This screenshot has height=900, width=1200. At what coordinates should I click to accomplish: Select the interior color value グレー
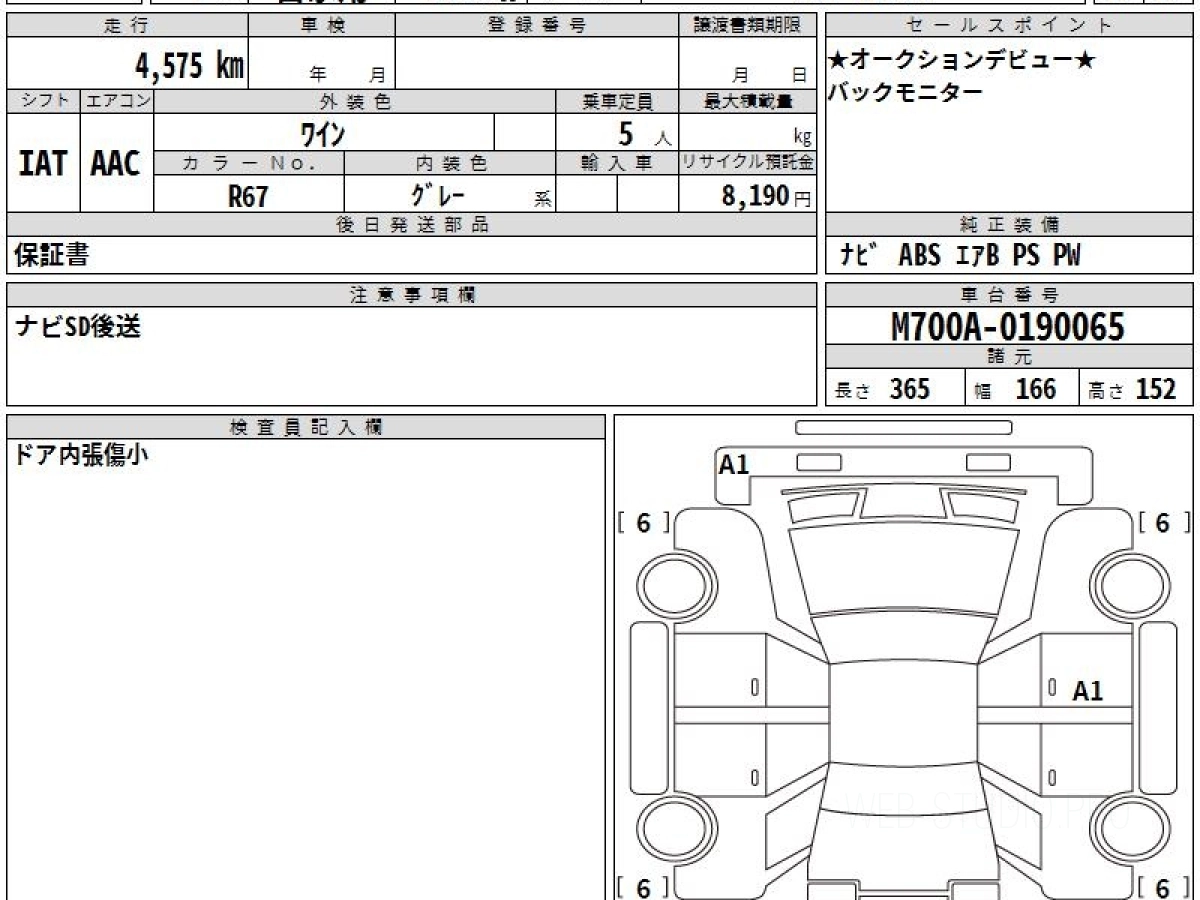(x=437, y=194)
